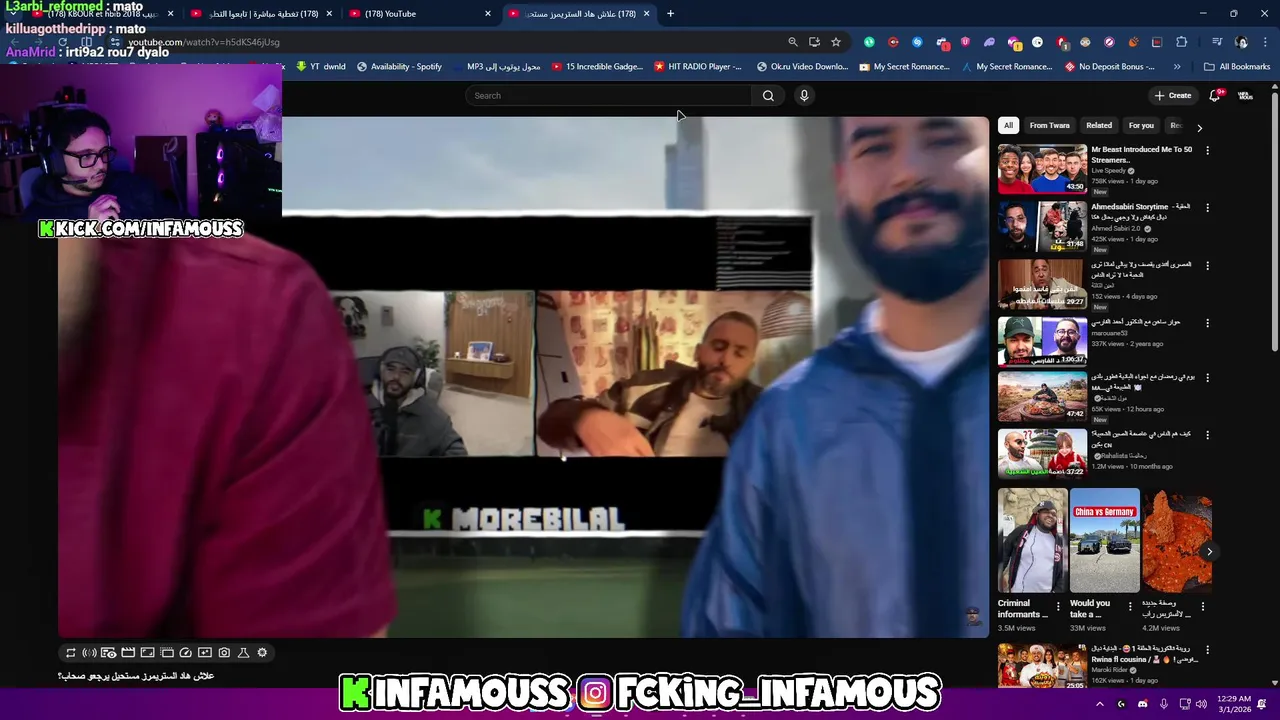
Task: Open HIT RADIO Player bookmark
Action: click(698, 67)
